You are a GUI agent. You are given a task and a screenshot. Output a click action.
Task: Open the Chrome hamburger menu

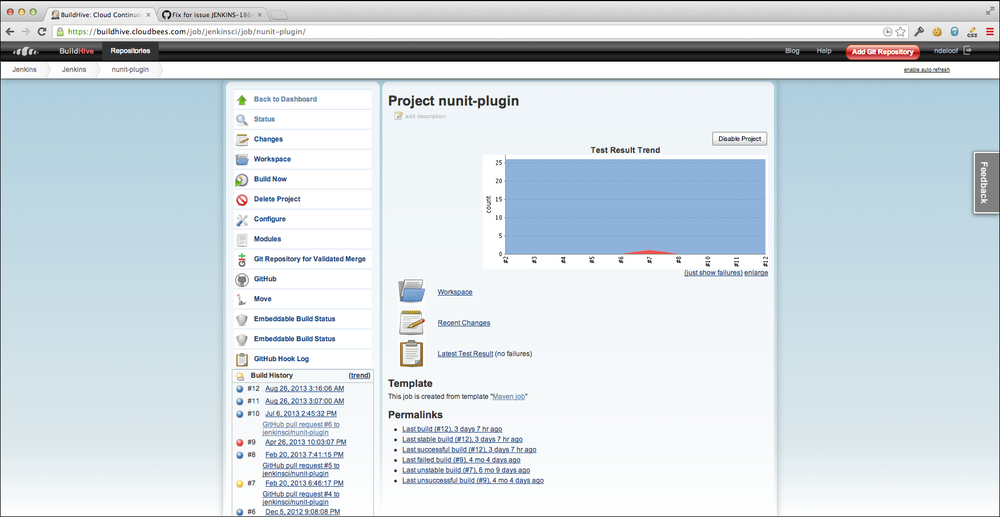click(x=989, y=32)
